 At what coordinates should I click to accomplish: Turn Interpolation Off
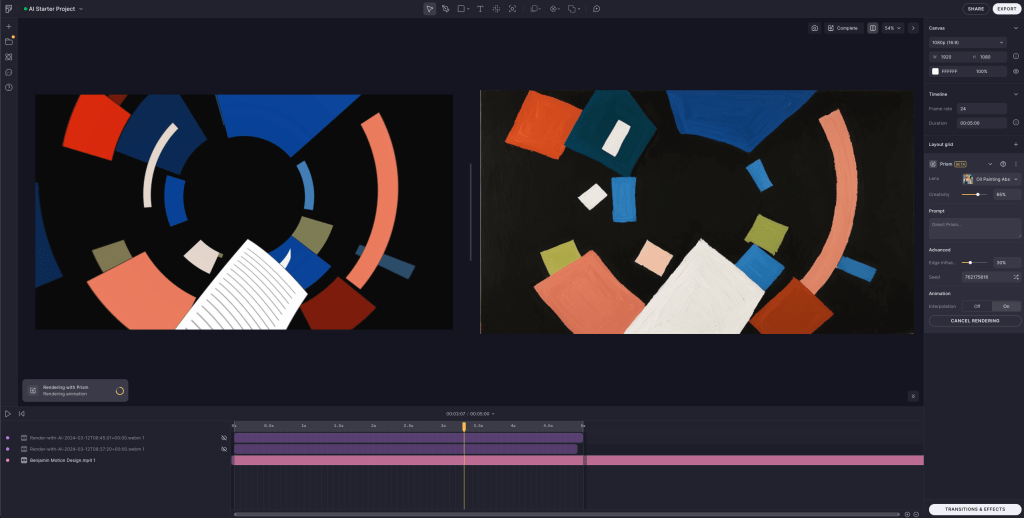pyautogui.click(x=977, y=306)
